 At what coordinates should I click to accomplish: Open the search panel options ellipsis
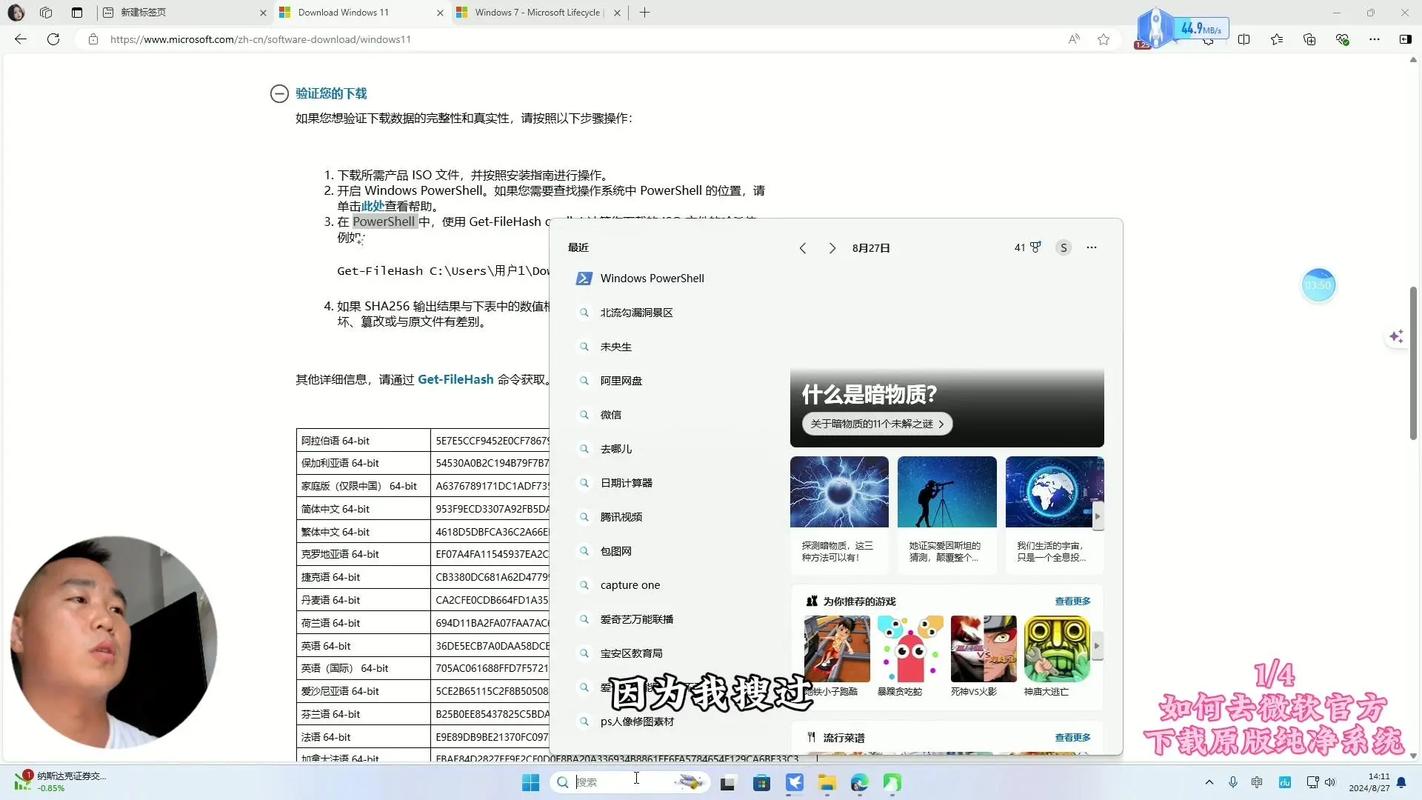1092,247
